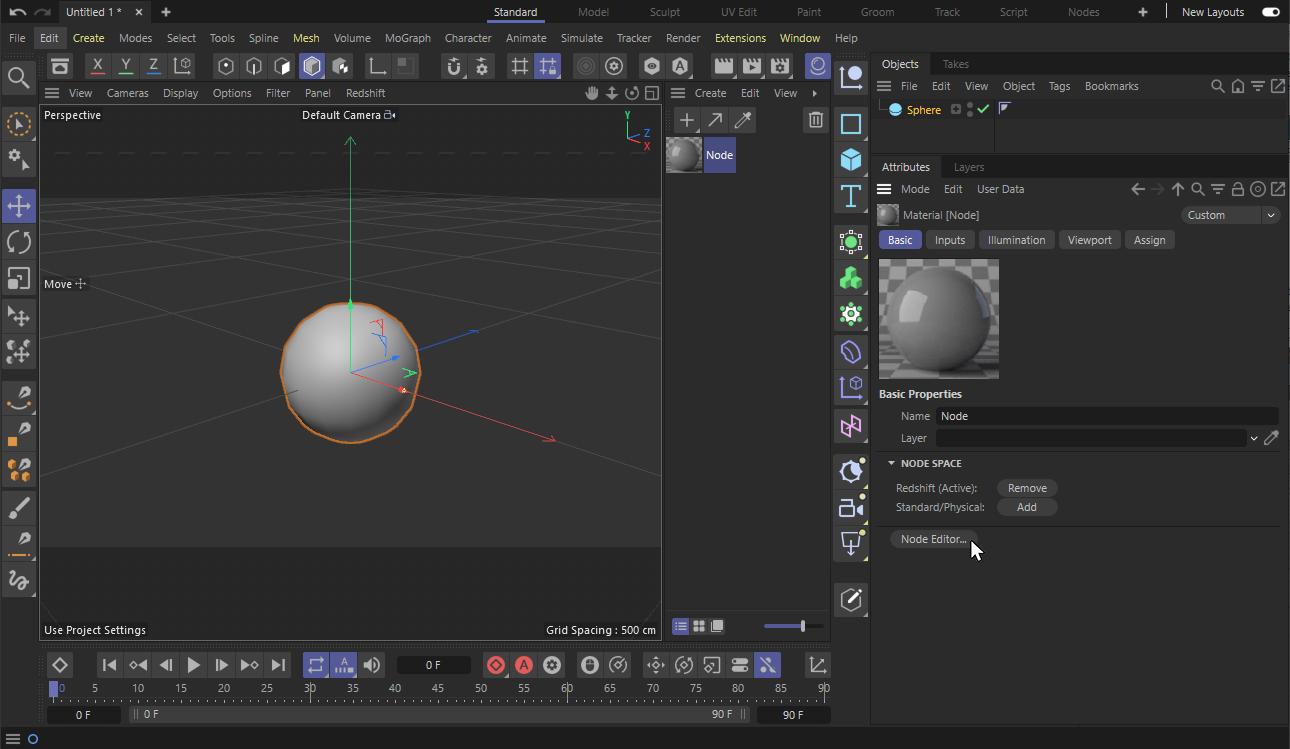The image size is (1290, 749).
Task: Click the Text spline tool icon
Action: (851, 196)
